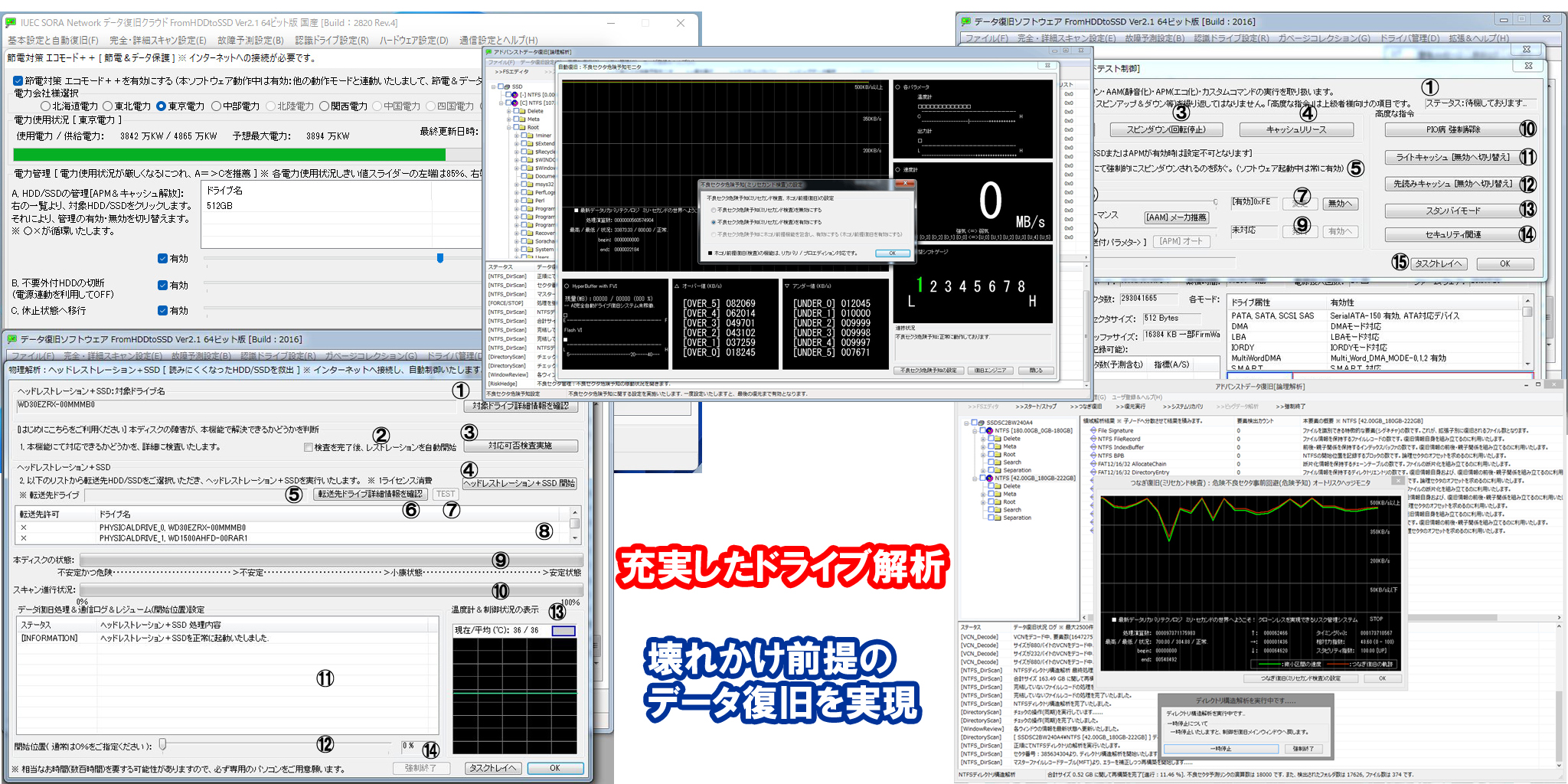Click OK in the bad sector prediction settings dialog
This screenshot has width=1568, height=784.
pos(892,253)
